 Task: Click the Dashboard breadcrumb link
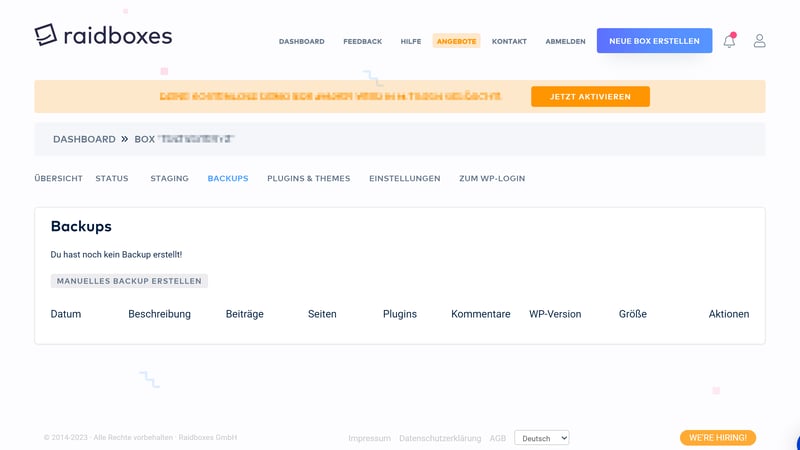84,139
